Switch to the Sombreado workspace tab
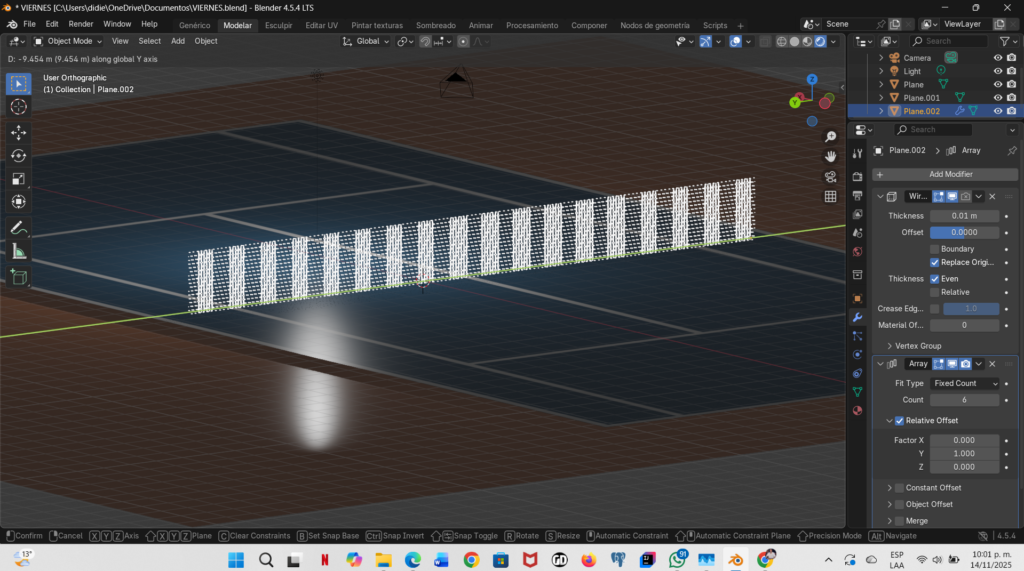 (435, 25)
